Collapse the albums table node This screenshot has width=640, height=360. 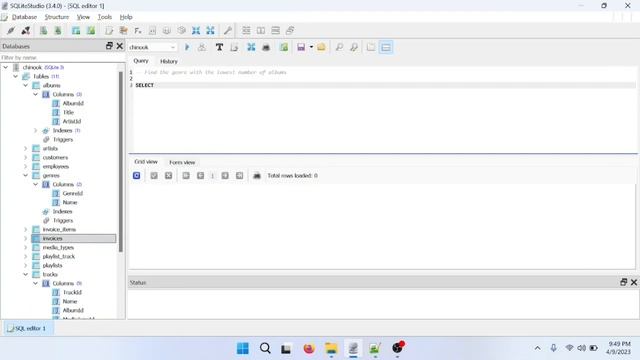point(25,85)
